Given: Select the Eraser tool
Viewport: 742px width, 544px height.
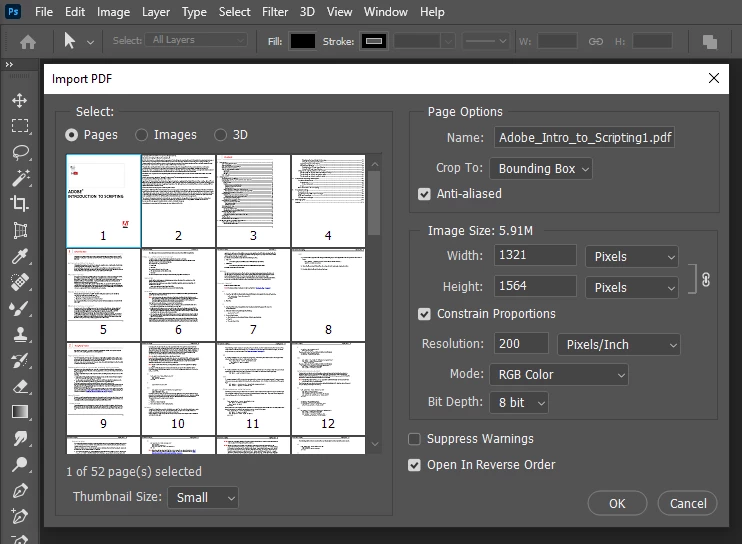Looking at the screenshot, I should 20,386.
